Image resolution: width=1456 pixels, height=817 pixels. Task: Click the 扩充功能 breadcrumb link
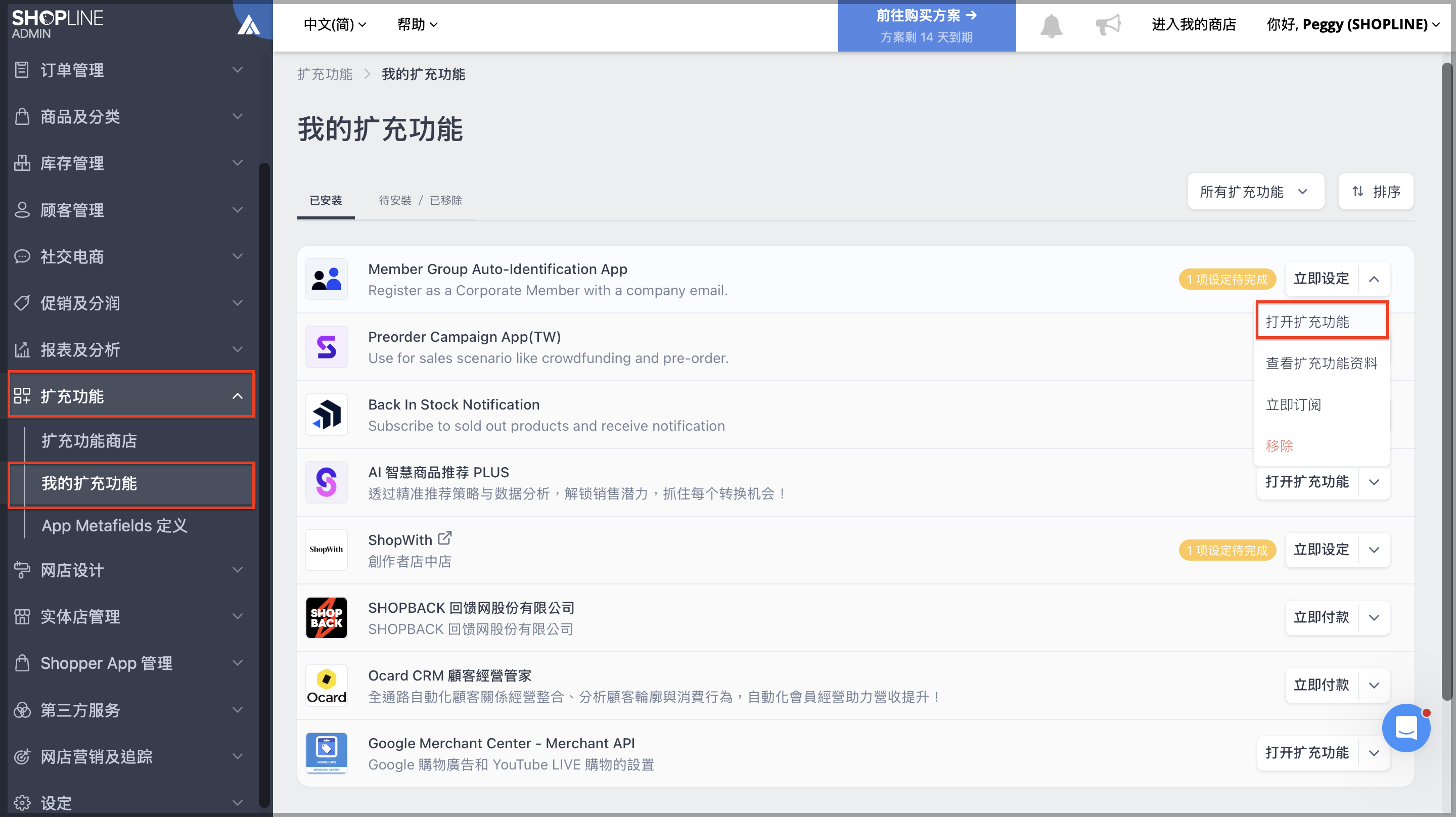pos(325,74)
